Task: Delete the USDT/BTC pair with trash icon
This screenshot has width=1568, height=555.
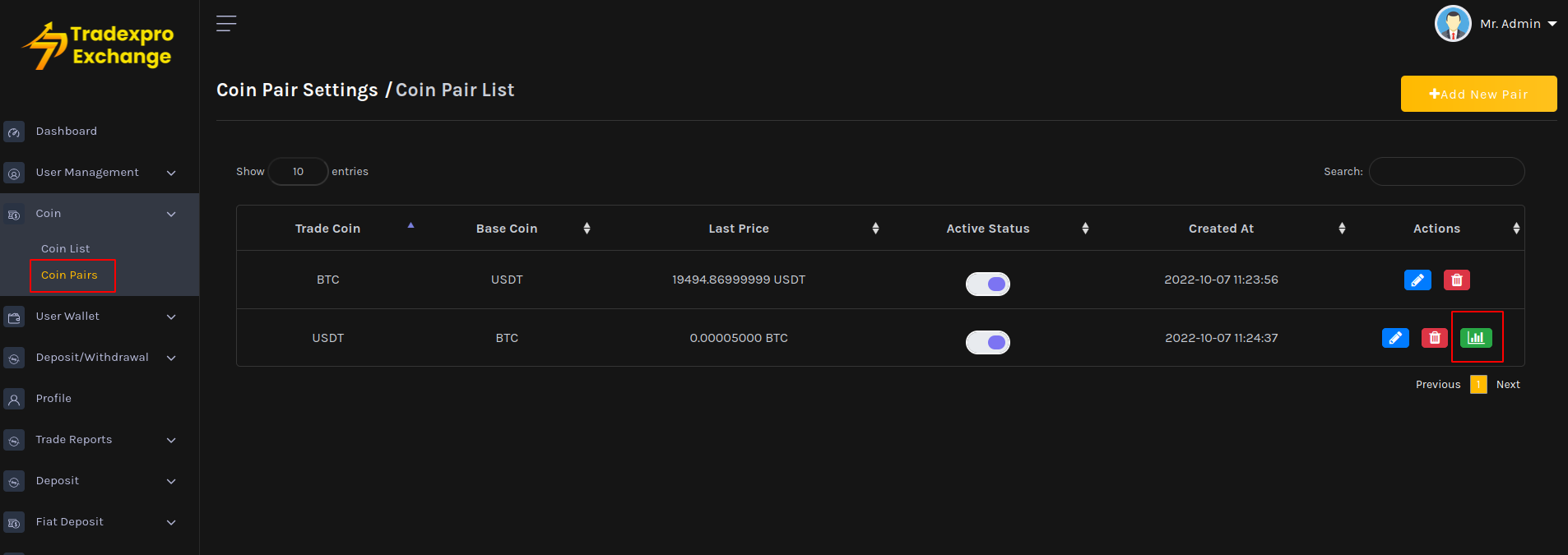Action: [x=1434, y=338]
